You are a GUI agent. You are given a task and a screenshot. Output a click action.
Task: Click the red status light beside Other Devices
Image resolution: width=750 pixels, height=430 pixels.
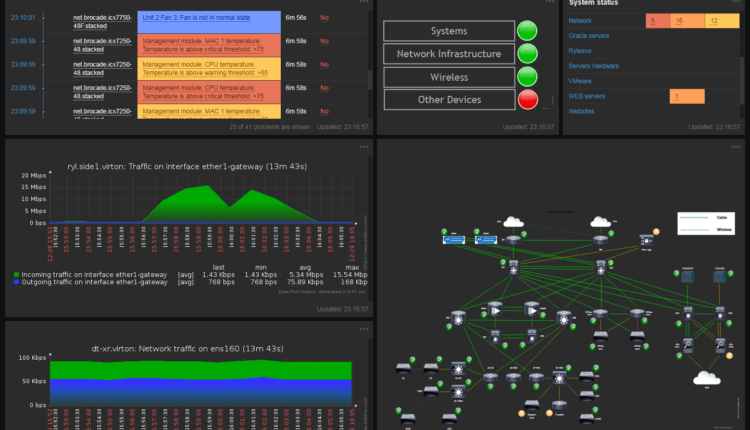(x=528, y=99)
